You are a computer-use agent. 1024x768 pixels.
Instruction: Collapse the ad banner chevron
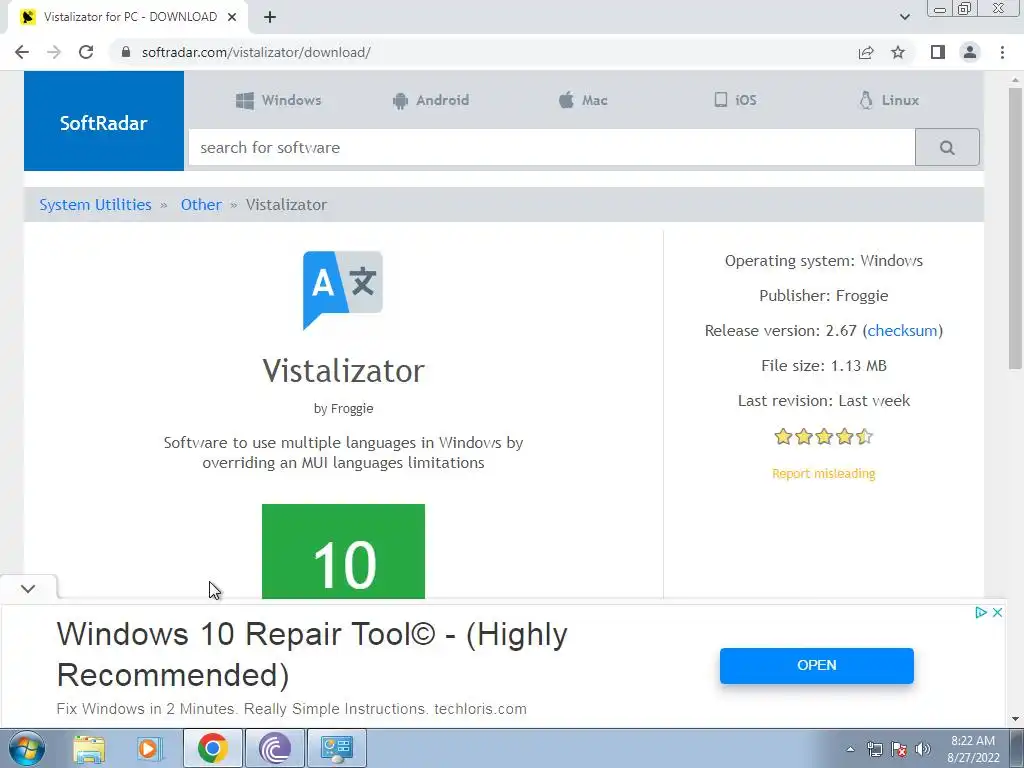pyautogui.click(x=27, y=588)
